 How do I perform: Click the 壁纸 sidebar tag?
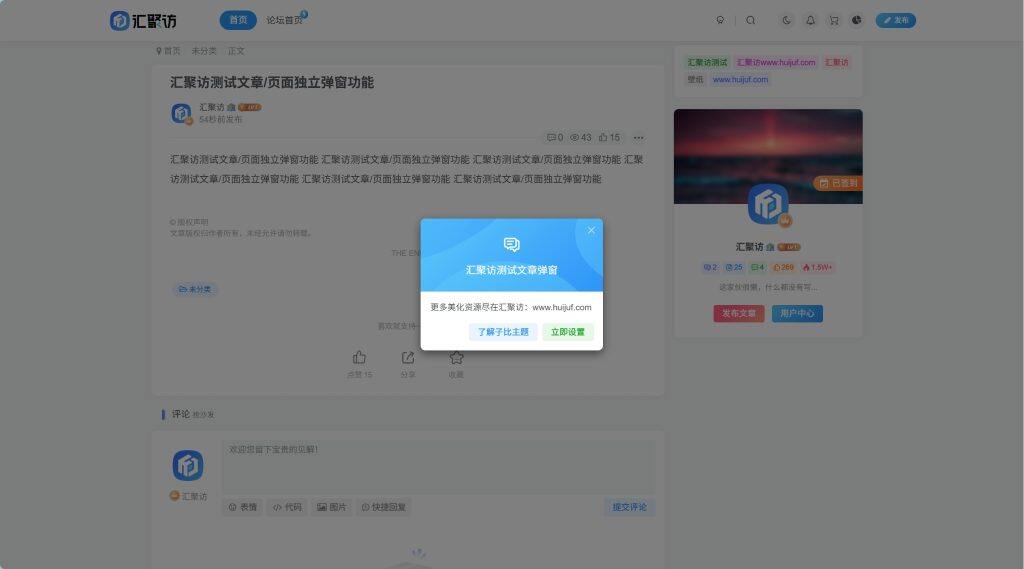(x=695, y=80)
